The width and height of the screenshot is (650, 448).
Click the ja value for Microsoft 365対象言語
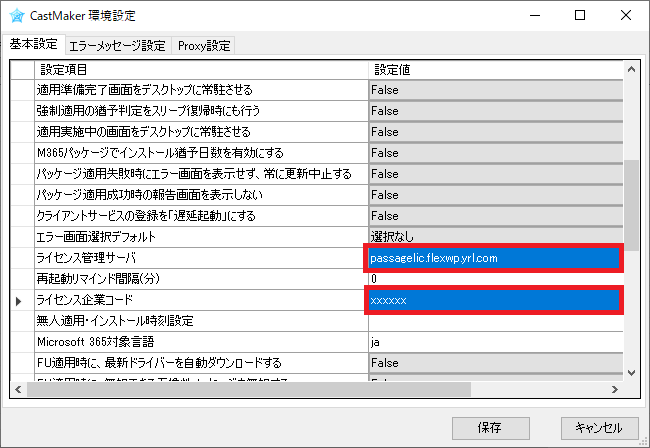coord(496,342)
